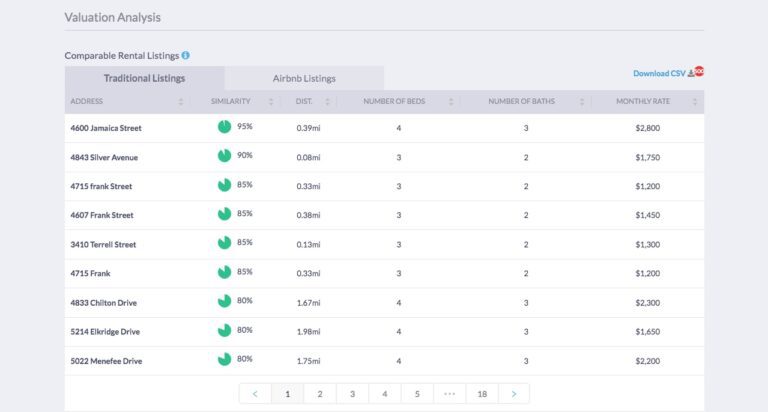Screen dimensions: 768x412
Task: Click similarity pie icon for 3410 Terrell Street
Action: click(x=224, y=243)
